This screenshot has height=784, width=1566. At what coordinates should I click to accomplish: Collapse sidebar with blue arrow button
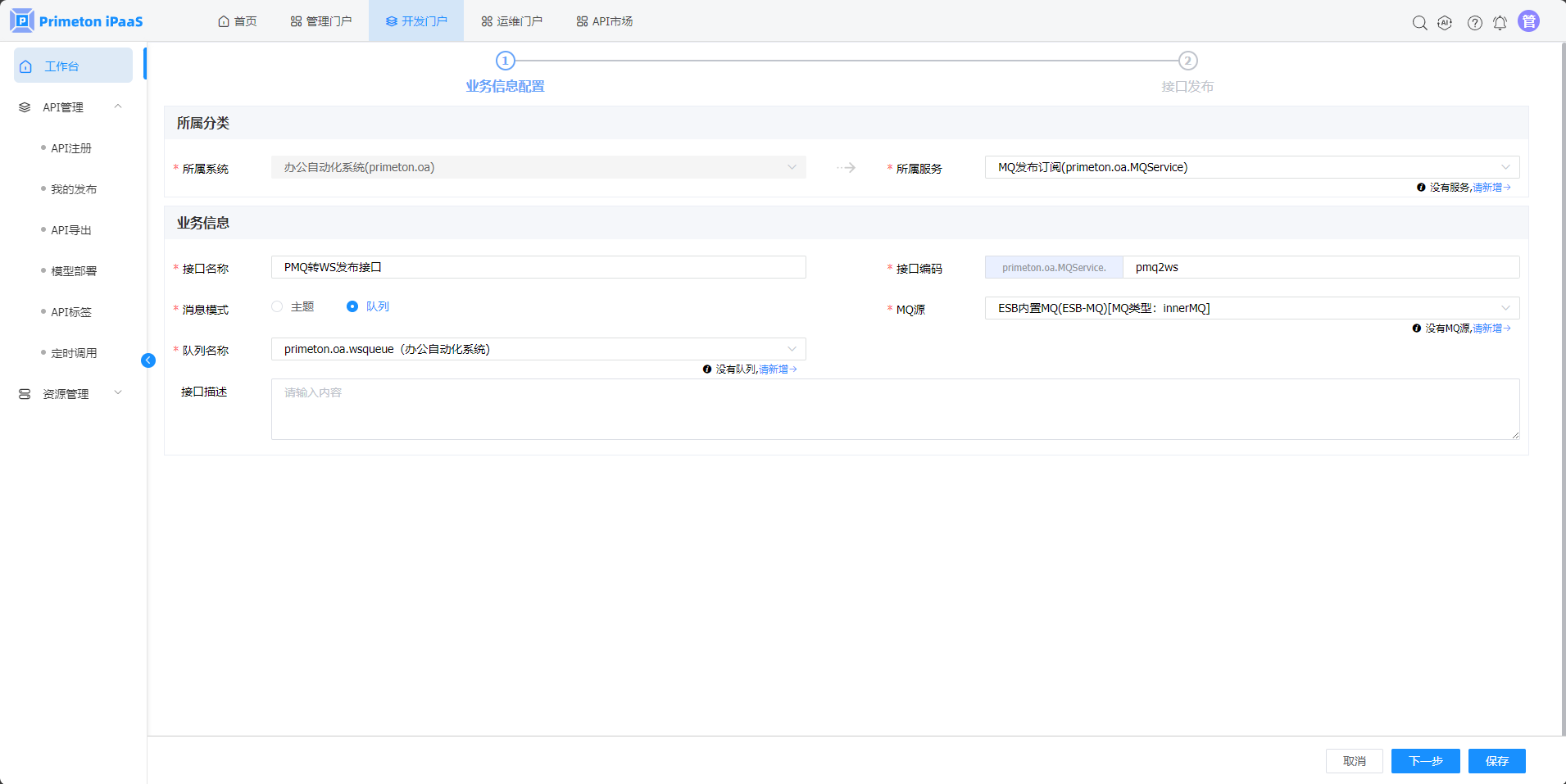(x=148, y=360)
